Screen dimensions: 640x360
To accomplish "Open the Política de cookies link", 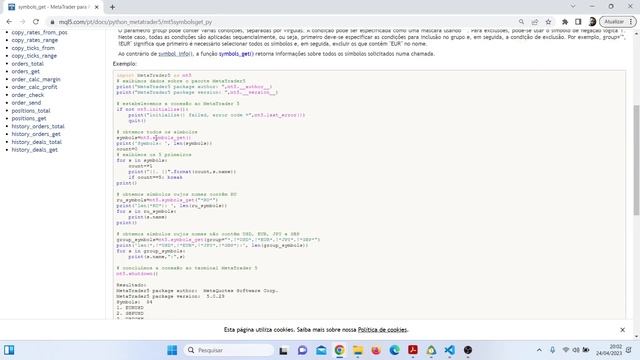I will pyautogui.click(x=382, y=330).
